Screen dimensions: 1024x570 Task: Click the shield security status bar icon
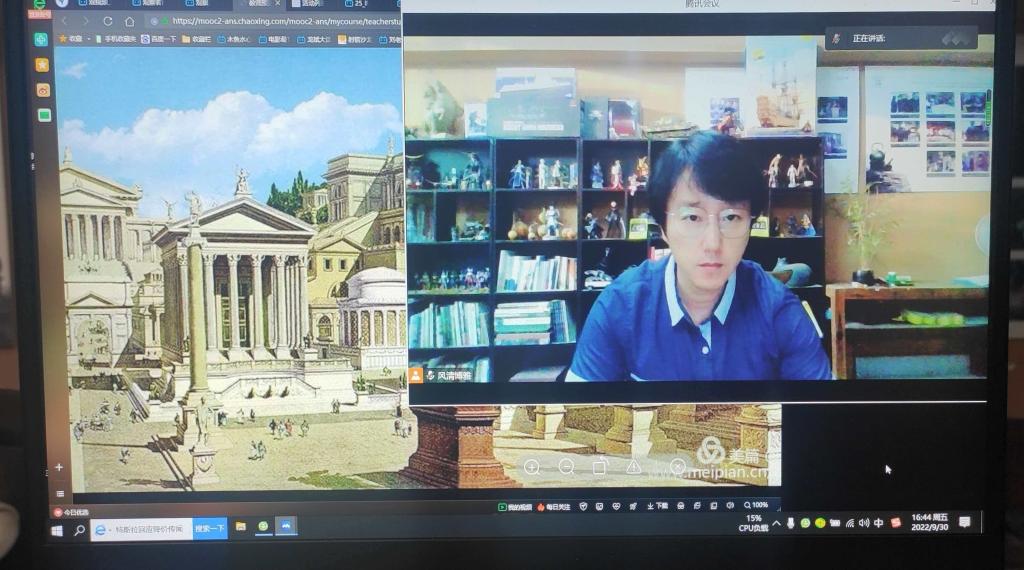coord(583,507)
